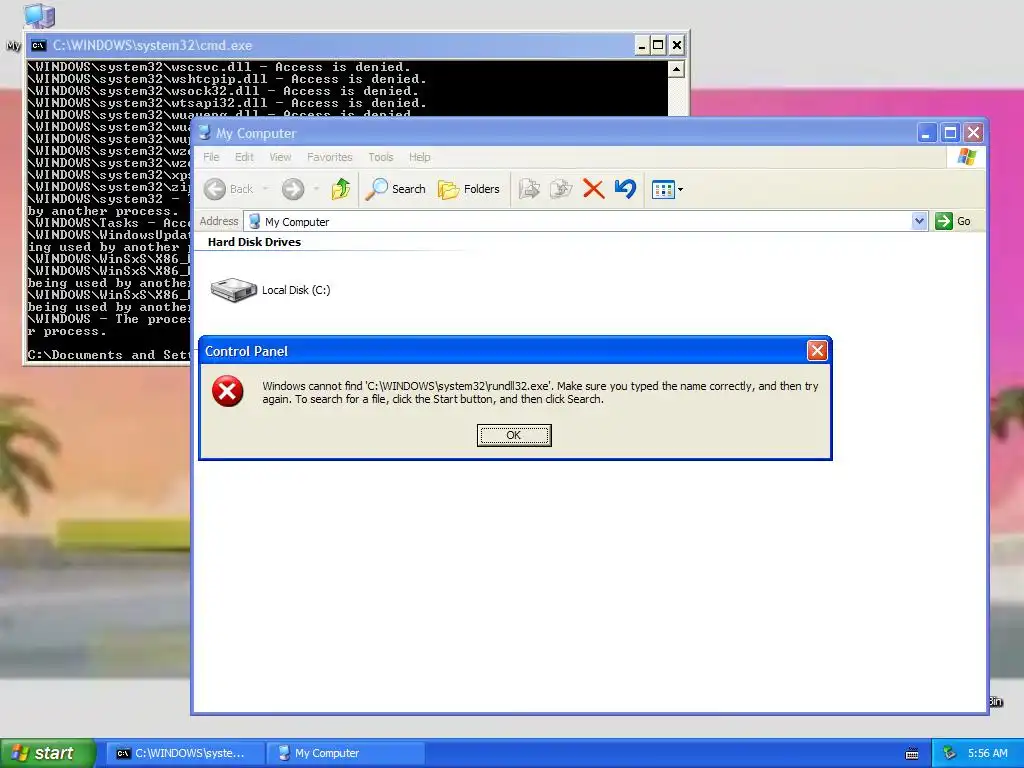Viewport: 1024px width, 768px height.
Task: Open the File menu in My Computer
Action: [x=211, y=157]
